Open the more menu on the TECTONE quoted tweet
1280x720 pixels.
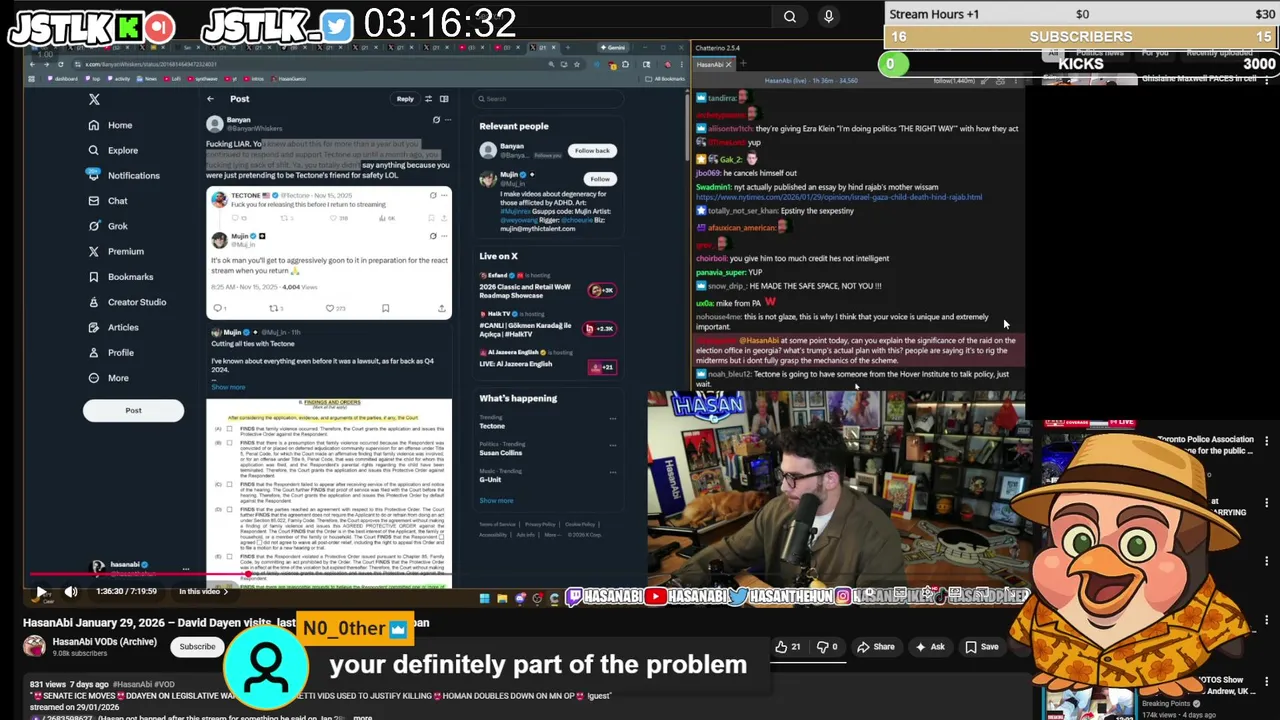(444, 196)
